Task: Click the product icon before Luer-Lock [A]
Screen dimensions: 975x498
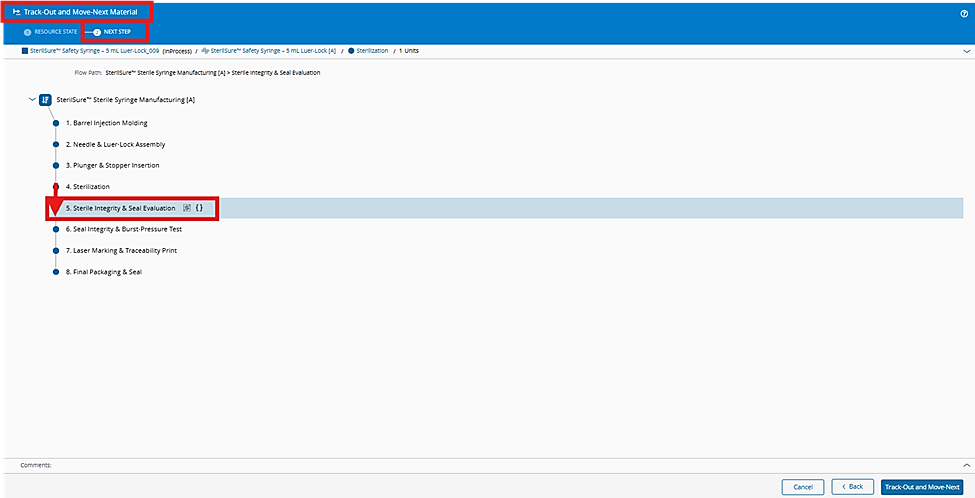Action: point(205,51)
